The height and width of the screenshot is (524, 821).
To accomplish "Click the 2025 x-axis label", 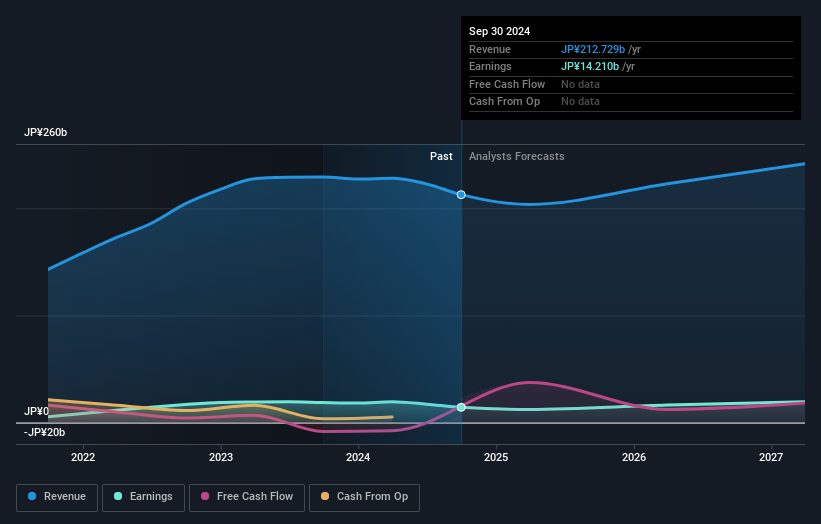I will coord(496,457).
